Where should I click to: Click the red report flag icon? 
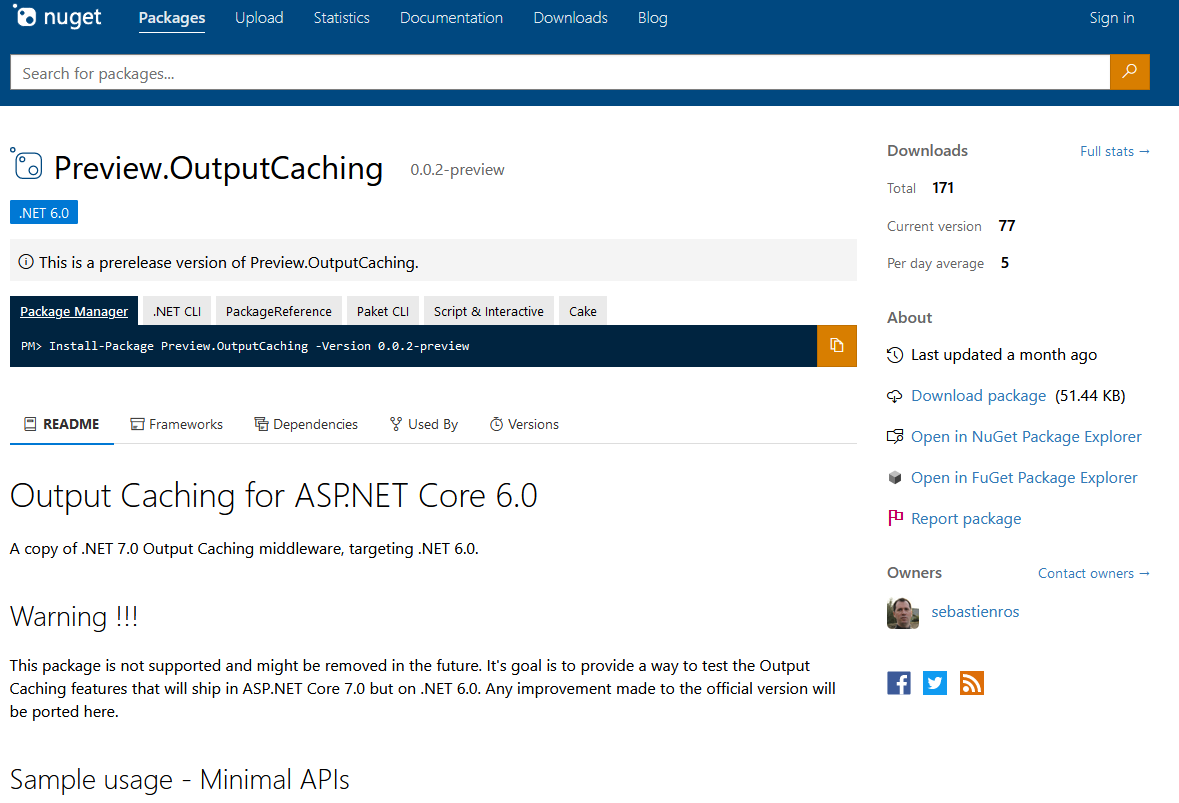(895, 518)
